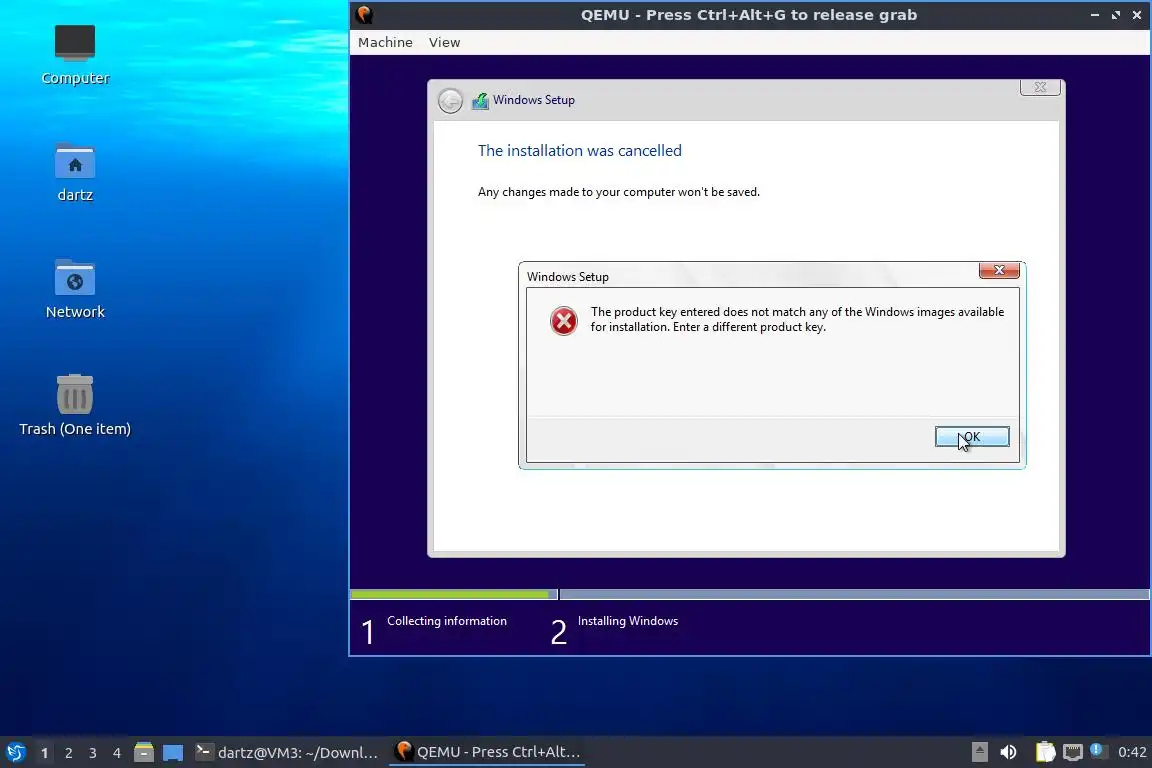Open the Network desktop icon

tap(75, 290)
